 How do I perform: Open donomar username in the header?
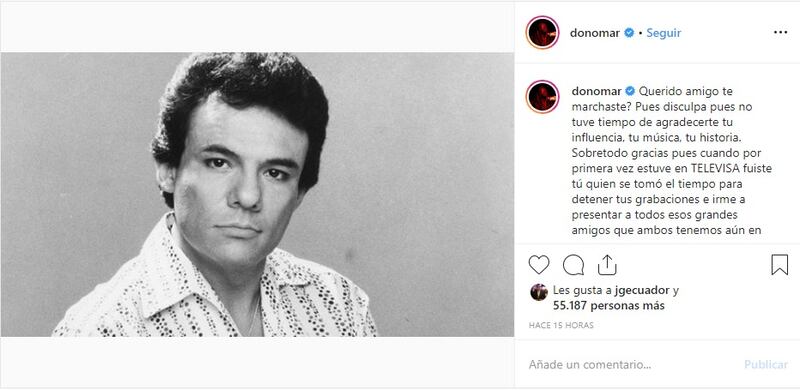tap(595, 33)
